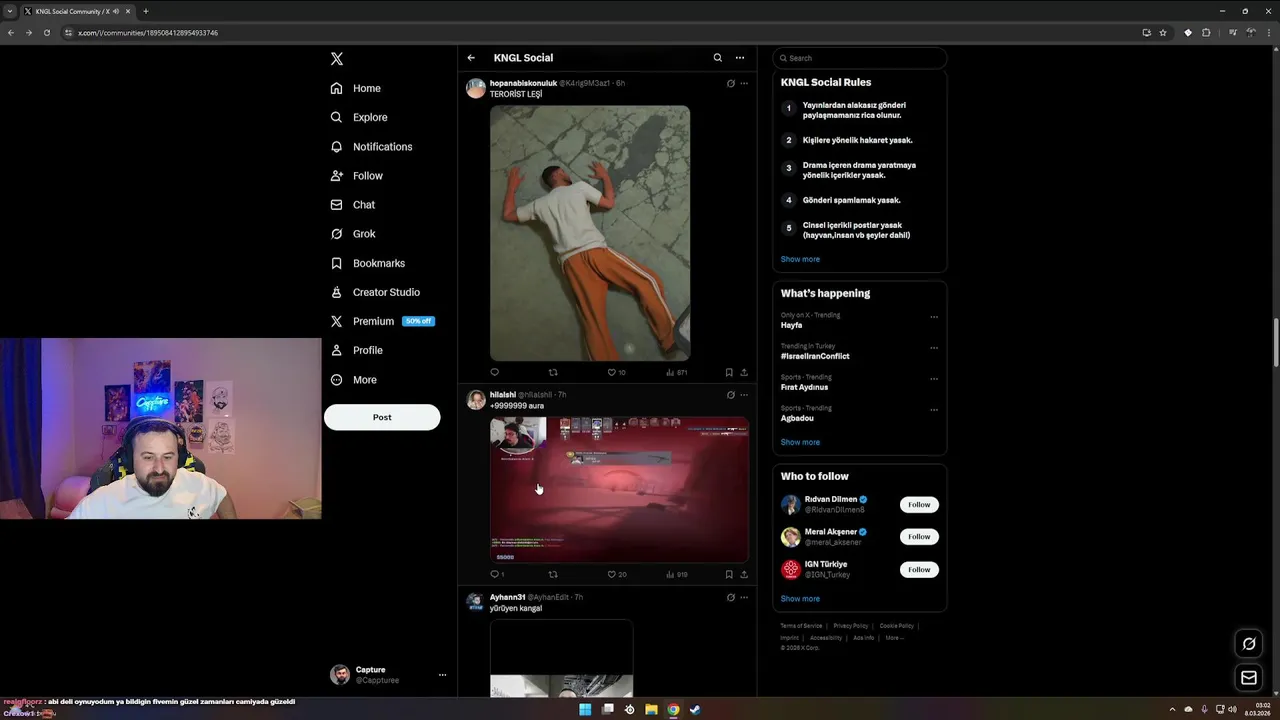Share the +9999999 aura post
Screen dimensions: 1280x720
tap(744, 574)
